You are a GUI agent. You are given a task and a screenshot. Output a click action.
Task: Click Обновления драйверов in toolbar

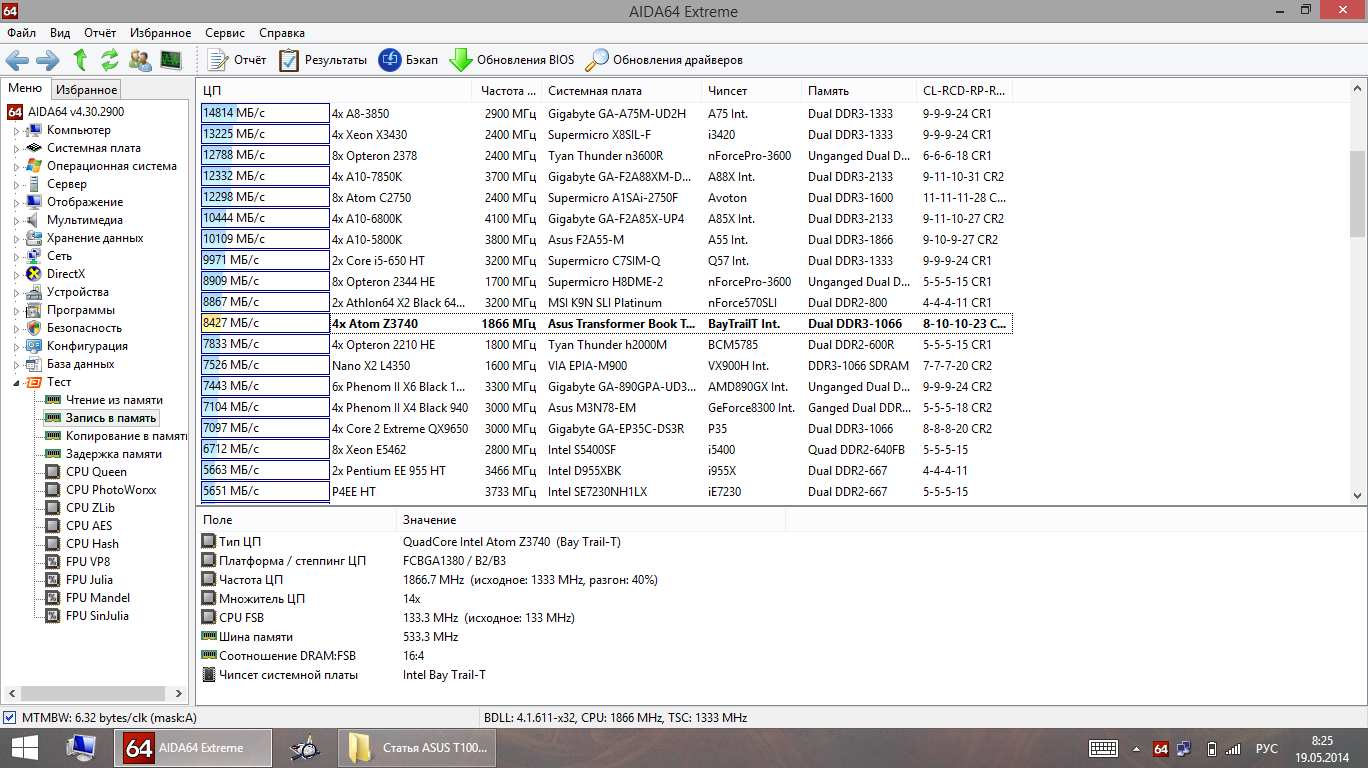[664, 60]
